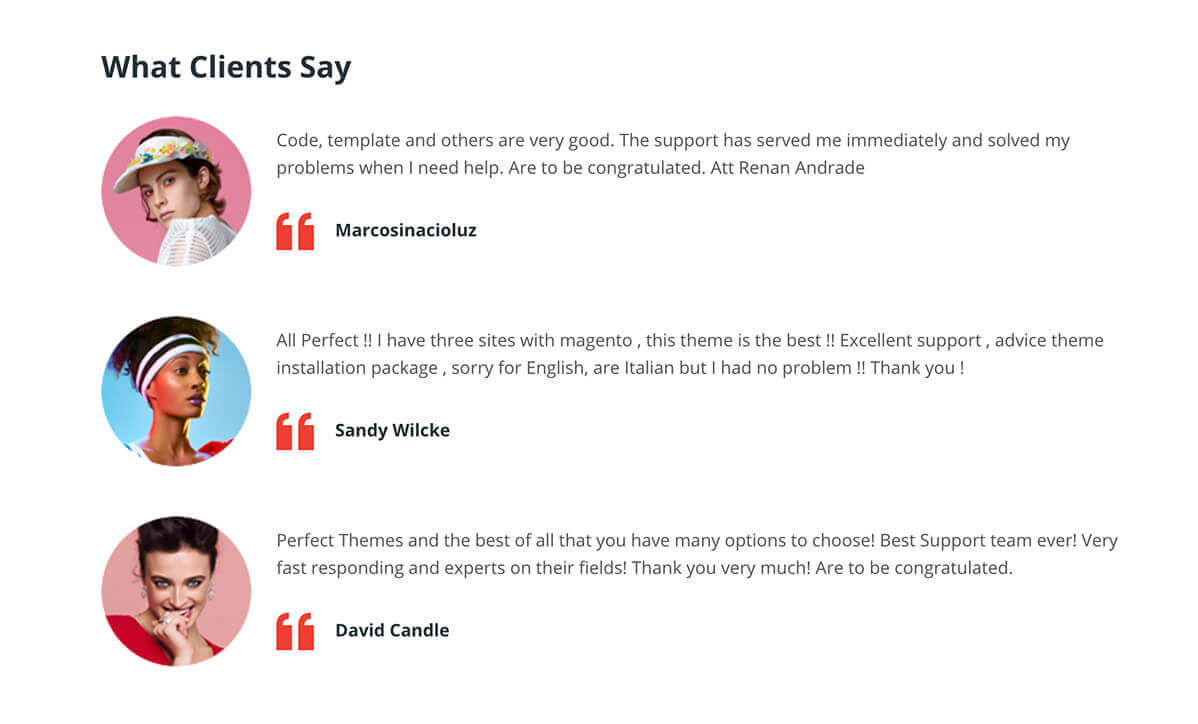1198x724 pixels.
Task: Click the Marcosinacioluz author name
Action: (405, 230)
